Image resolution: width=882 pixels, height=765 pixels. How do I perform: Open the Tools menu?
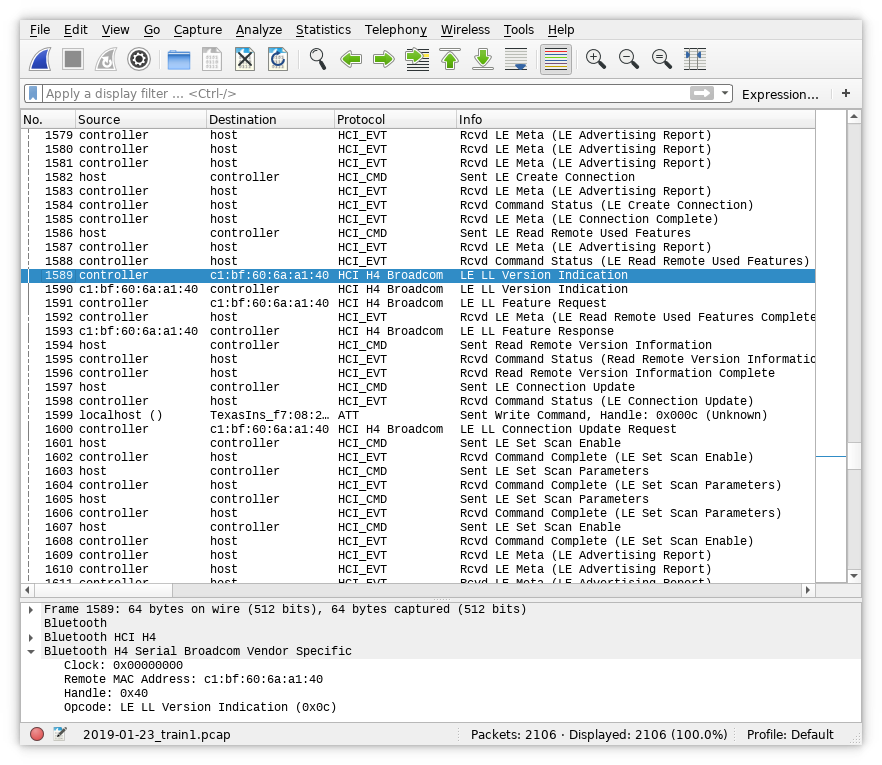[519, 30]
